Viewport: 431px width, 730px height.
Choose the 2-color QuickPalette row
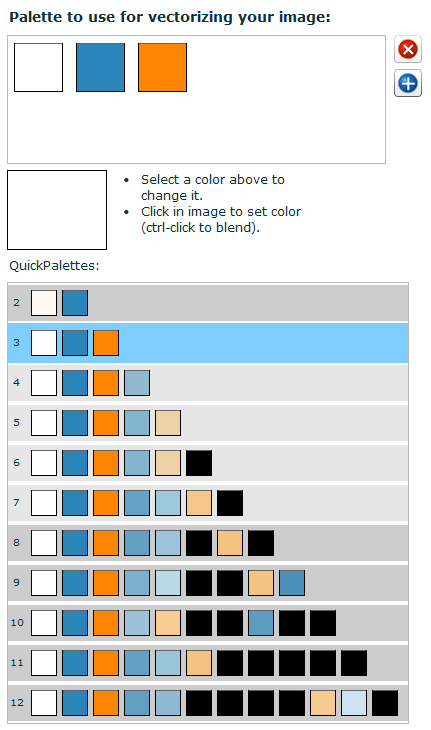208,303
